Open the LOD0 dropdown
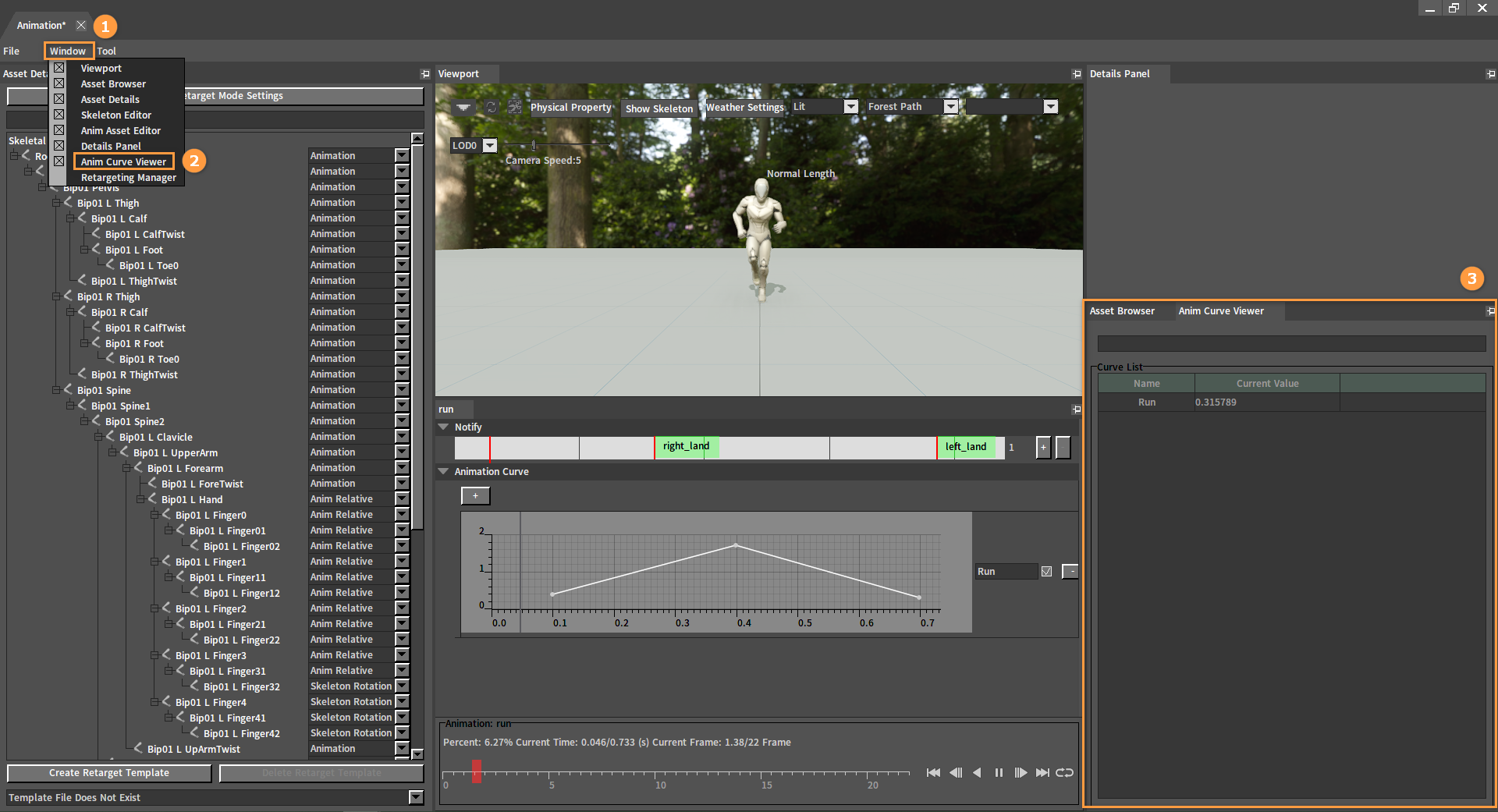This screenshot has height=812, width=1498. point(489,145)
